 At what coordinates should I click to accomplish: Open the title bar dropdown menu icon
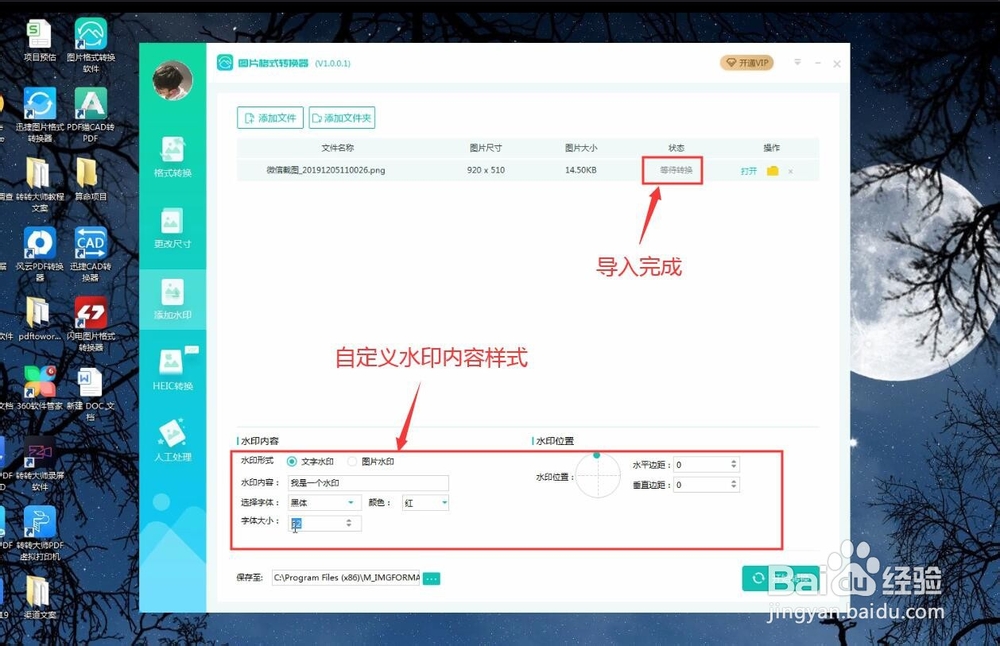[x=797, y=62]
